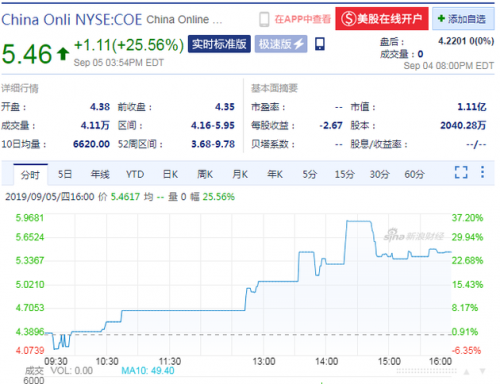
Task: Click the up triangle below the chart
Action: point(466,371)
